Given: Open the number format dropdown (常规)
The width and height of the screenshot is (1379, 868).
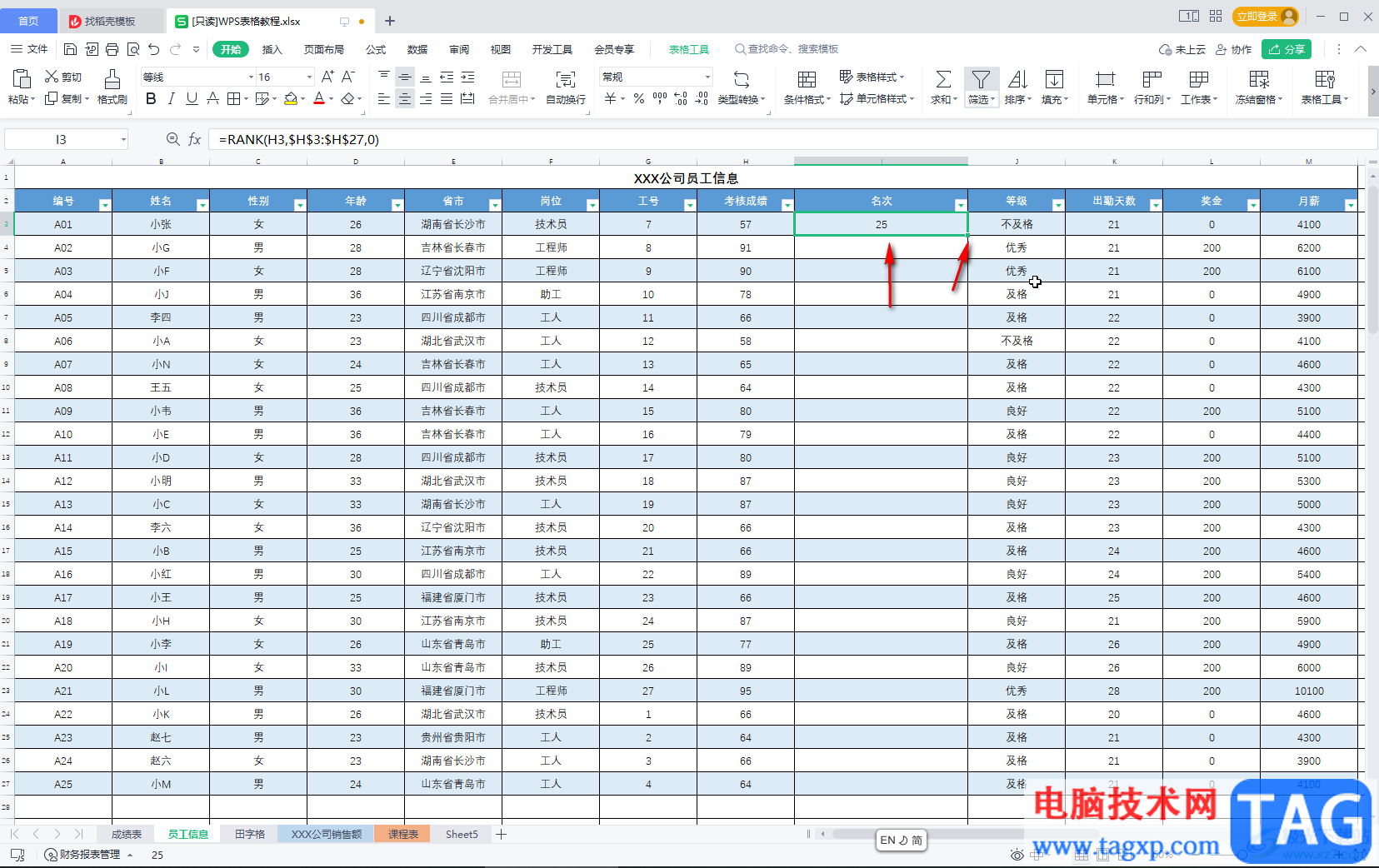Looking at the screenshot, I should (707, 77).
